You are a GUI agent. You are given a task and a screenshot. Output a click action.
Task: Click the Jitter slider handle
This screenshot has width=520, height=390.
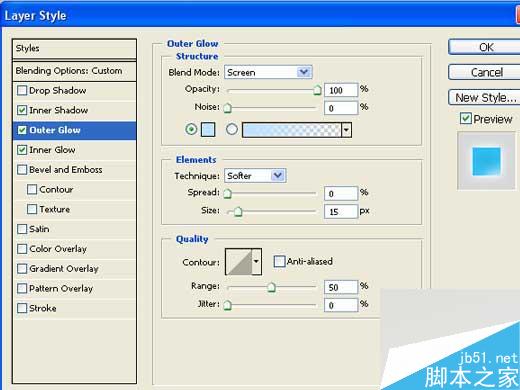pyautogui.click(x=227, y=305)
